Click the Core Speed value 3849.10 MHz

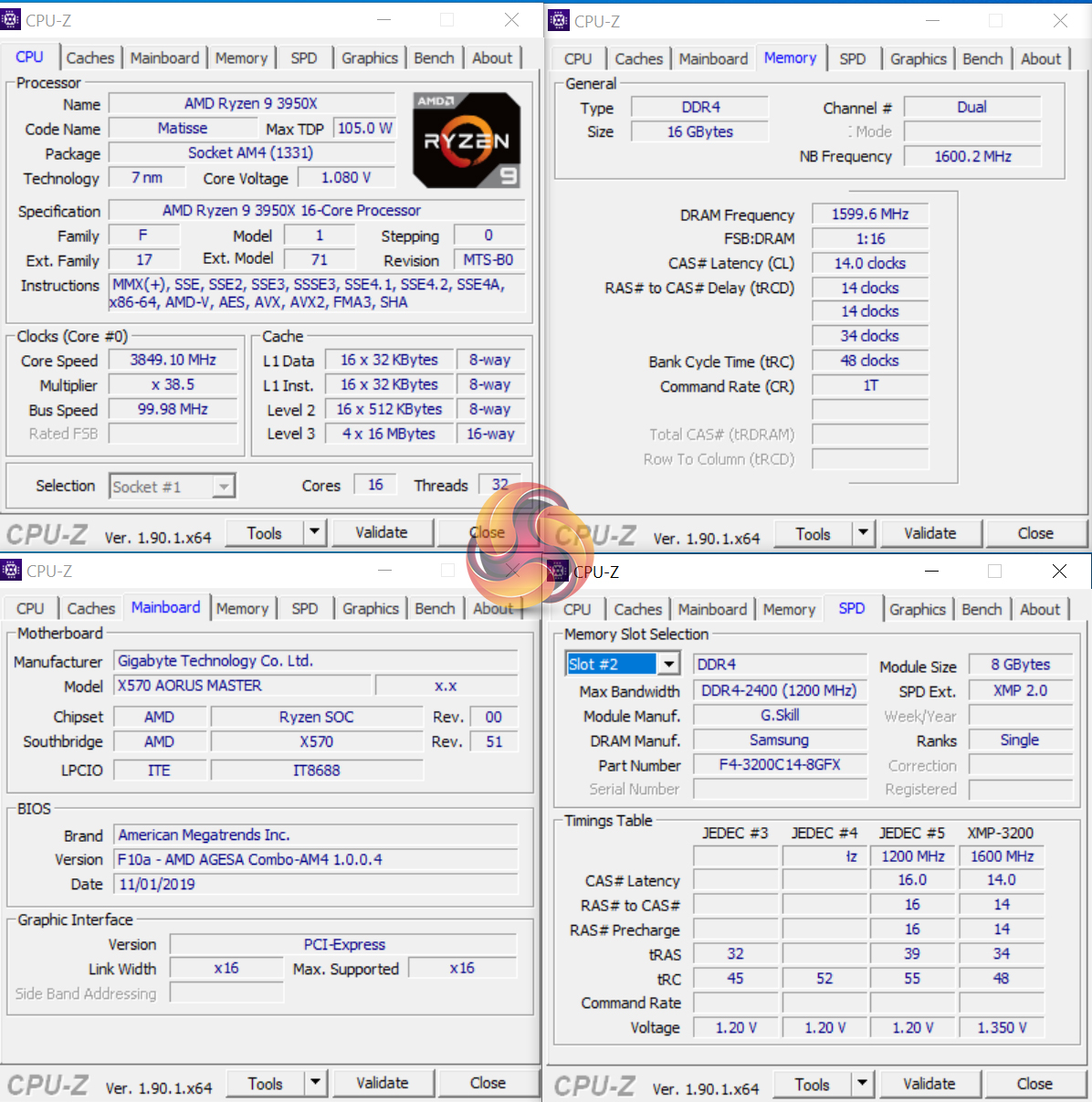pos(173,360)
